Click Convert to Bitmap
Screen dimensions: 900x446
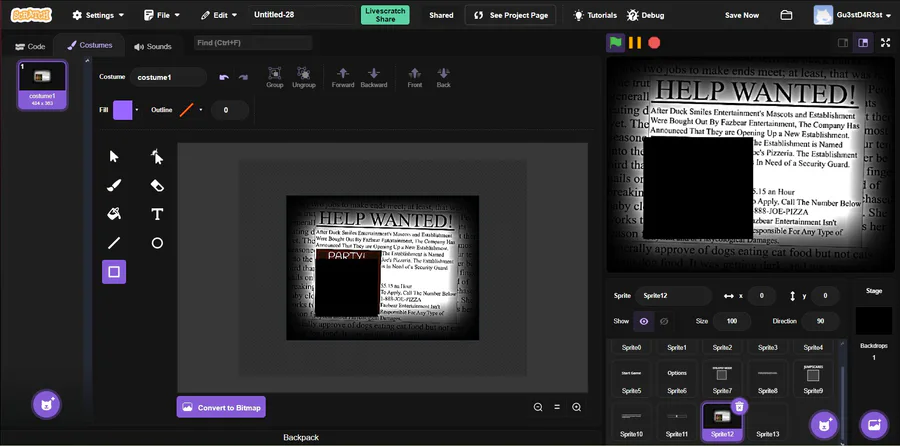221,407
